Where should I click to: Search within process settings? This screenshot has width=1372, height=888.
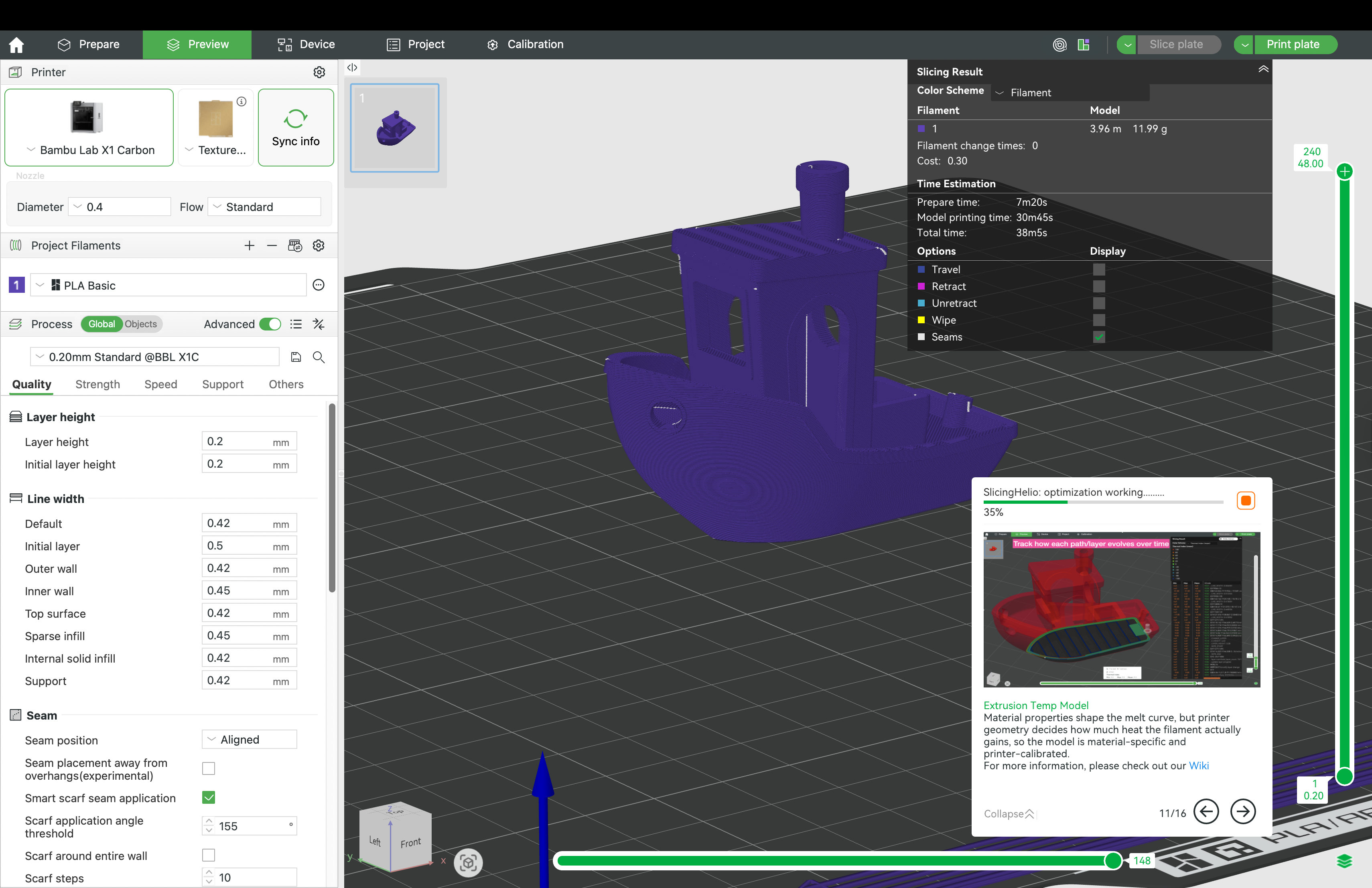318,357
